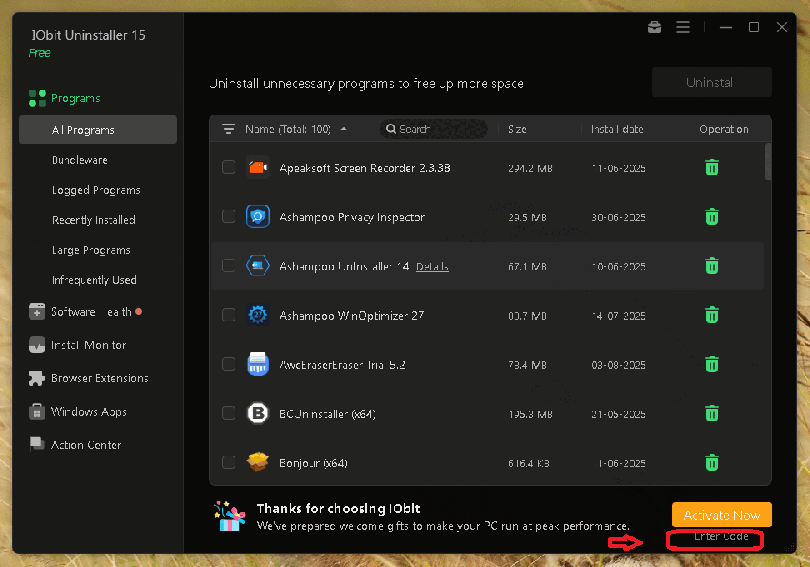
Task: Select All Programs in sidebar
Action: [98, 130]
